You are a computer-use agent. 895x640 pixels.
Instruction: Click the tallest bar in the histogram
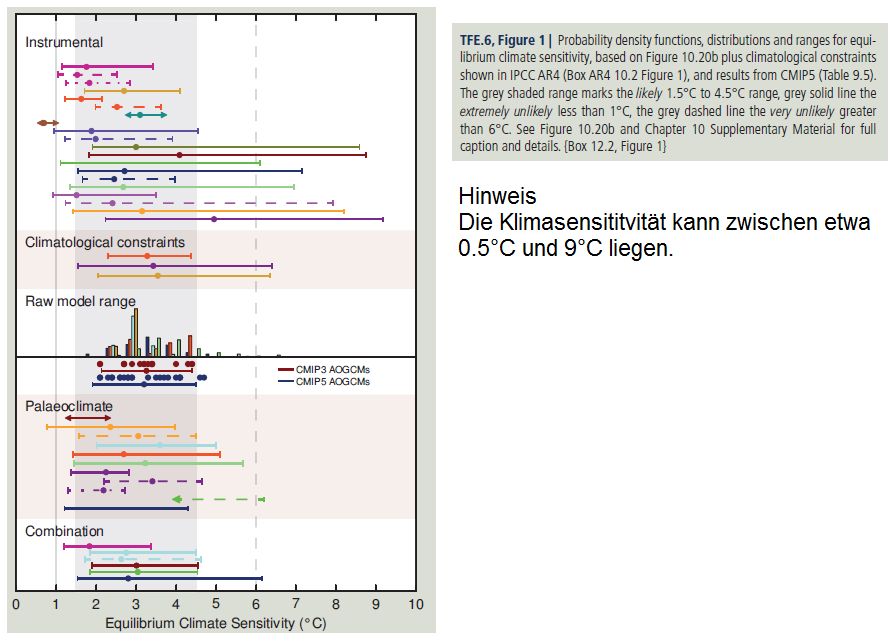coord(135,332)
